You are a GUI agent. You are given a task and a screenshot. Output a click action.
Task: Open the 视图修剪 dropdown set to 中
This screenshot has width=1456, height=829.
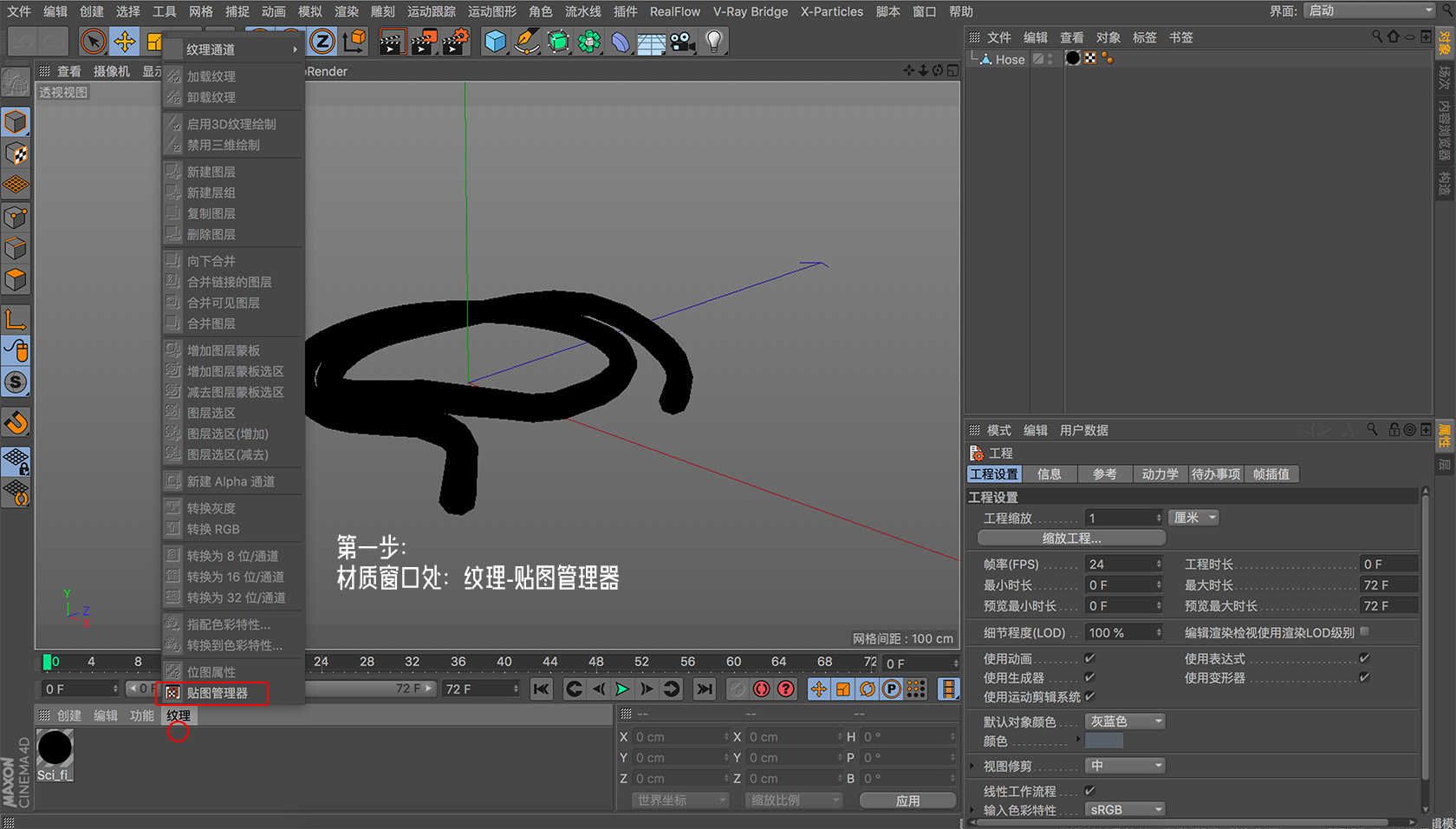1125,766
